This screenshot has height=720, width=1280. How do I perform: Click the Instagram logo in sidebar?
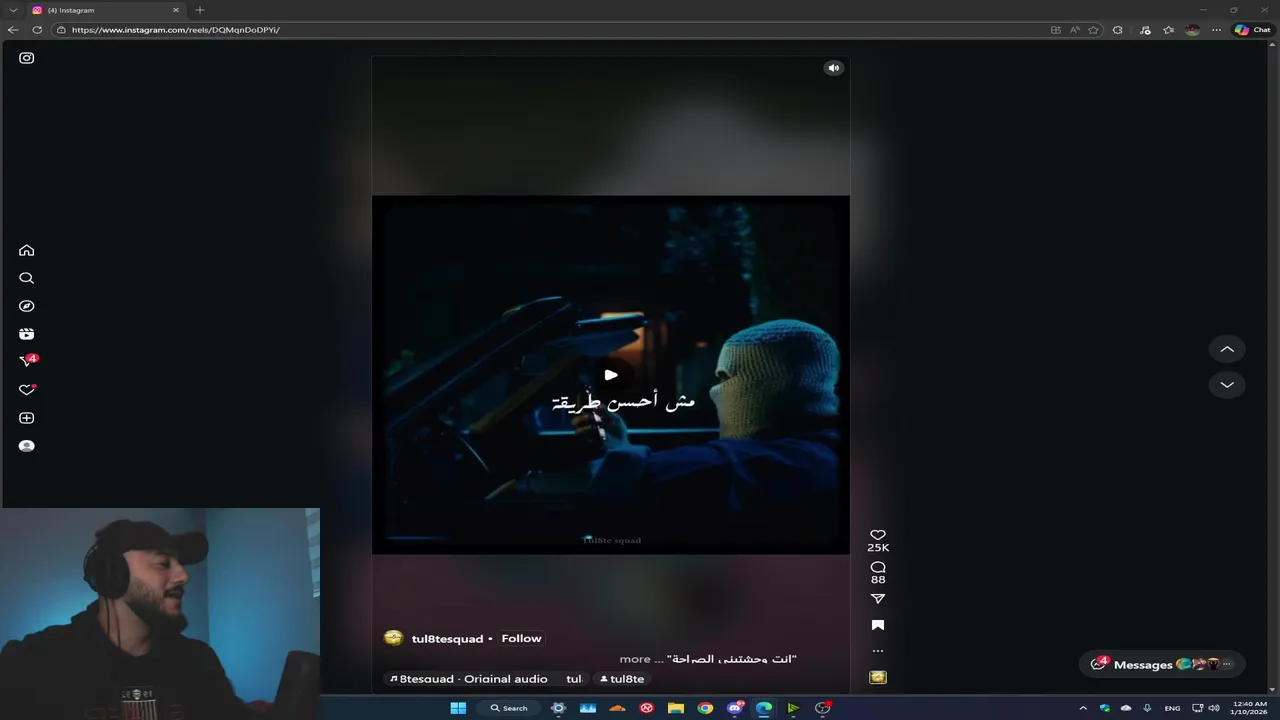click(27, 58)
